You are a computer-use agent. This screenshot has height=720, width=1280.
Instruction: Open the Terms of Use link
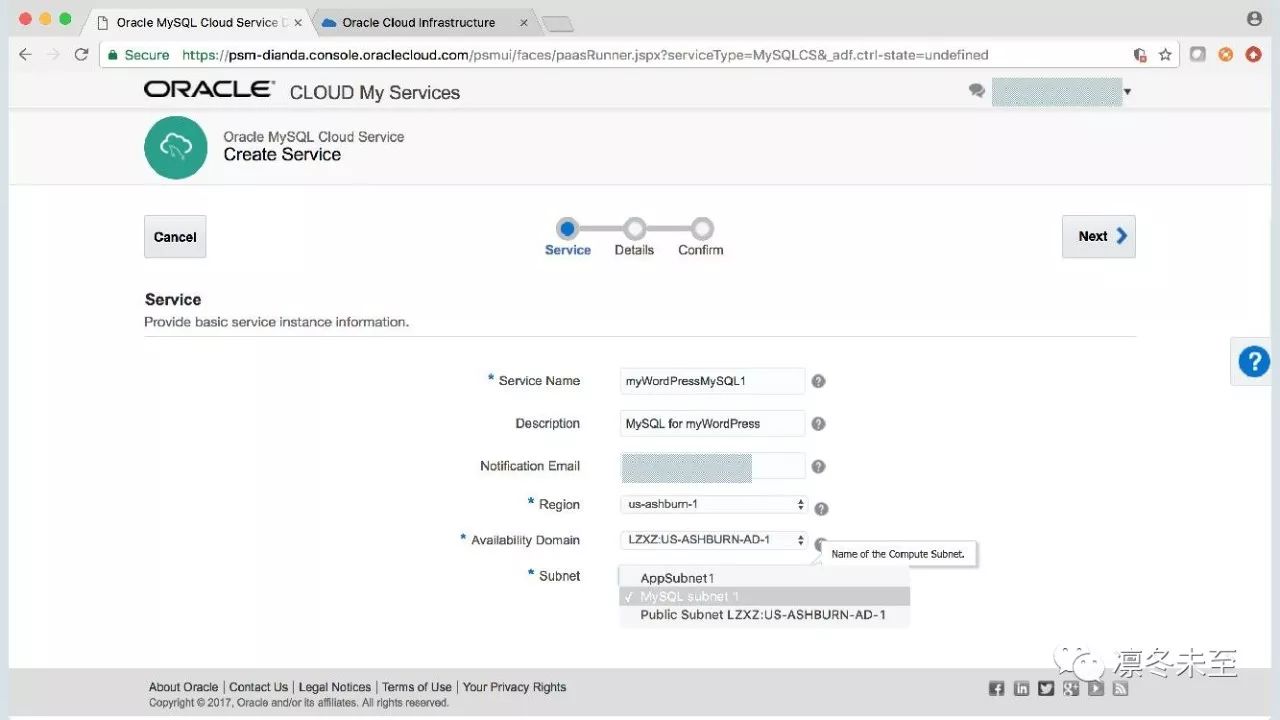pyautogui.click(x=417, y=687)
